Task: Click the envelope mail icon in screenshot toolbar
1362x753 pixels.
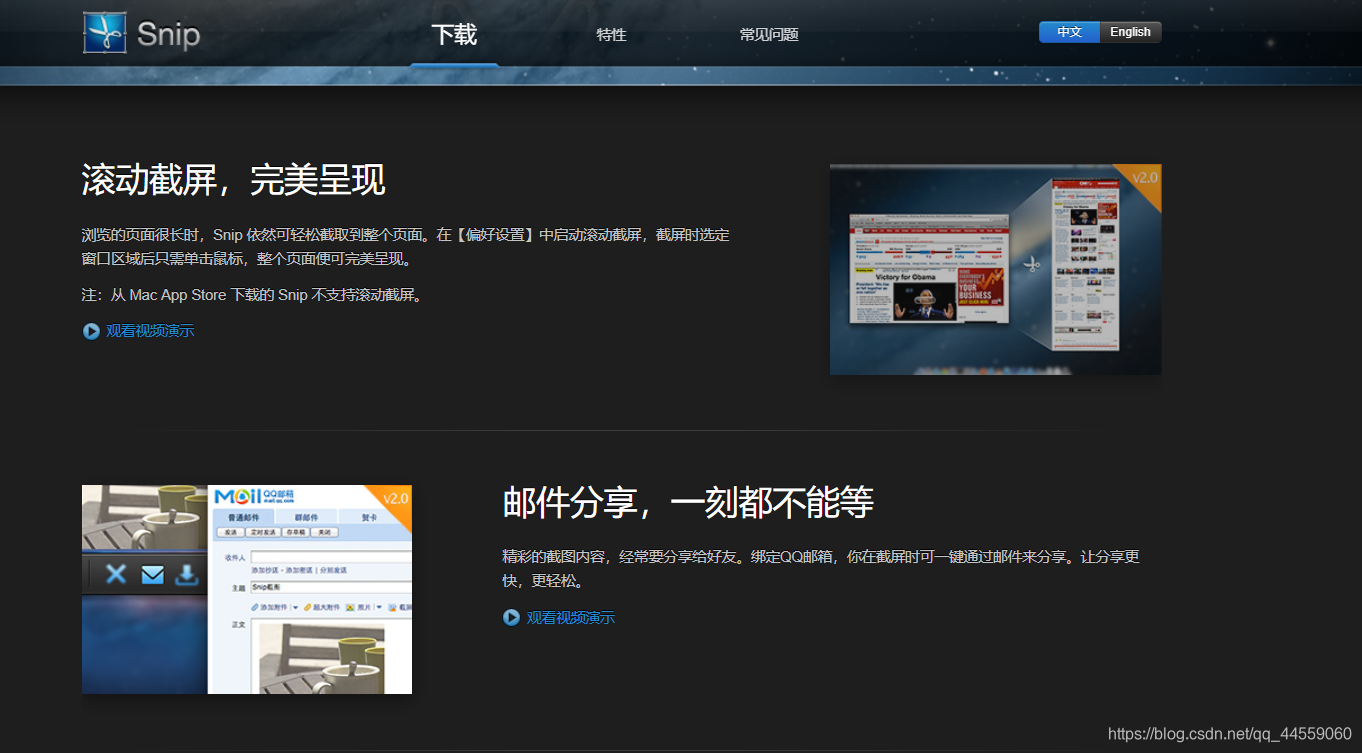Action: point(152,574)
